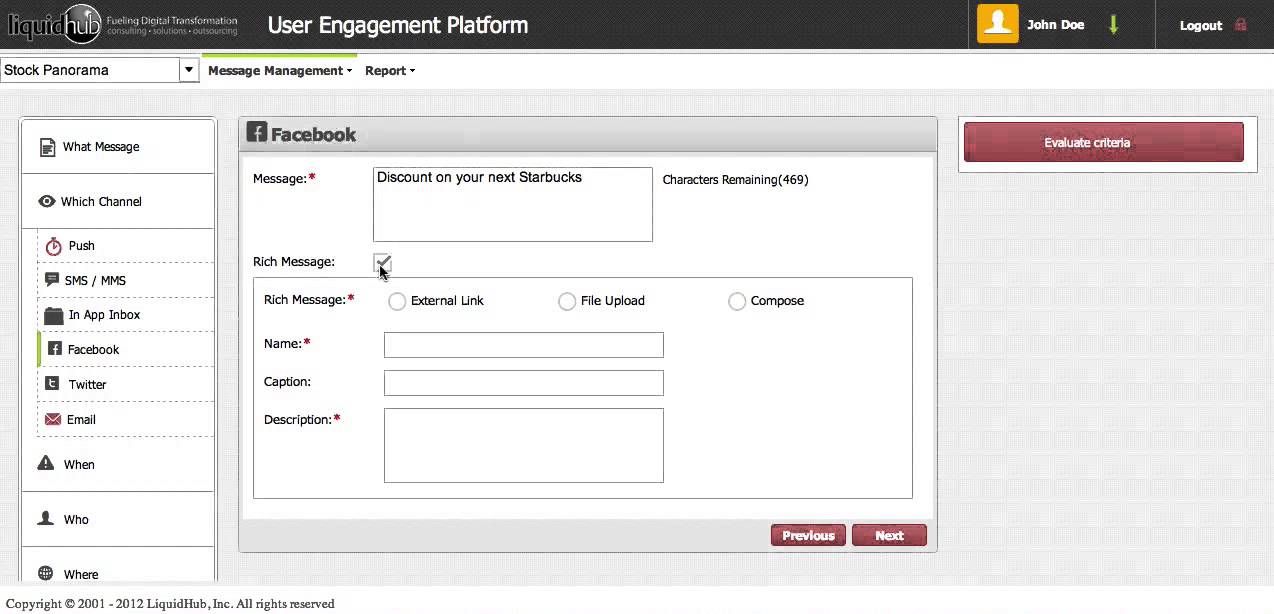1274x614 pixels.
Task: Select the SMS / MMS speech bubble icon
Action: pyautogui.click(x=53, y=280)
